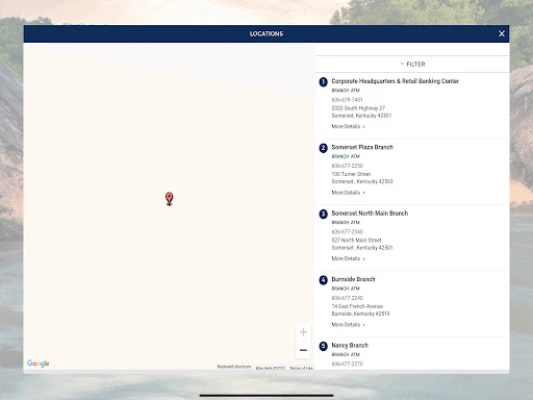Zoom out the map with minus button
Viewport: 533px width, 400px height.
pyautogui.click(x=303, y=350)
